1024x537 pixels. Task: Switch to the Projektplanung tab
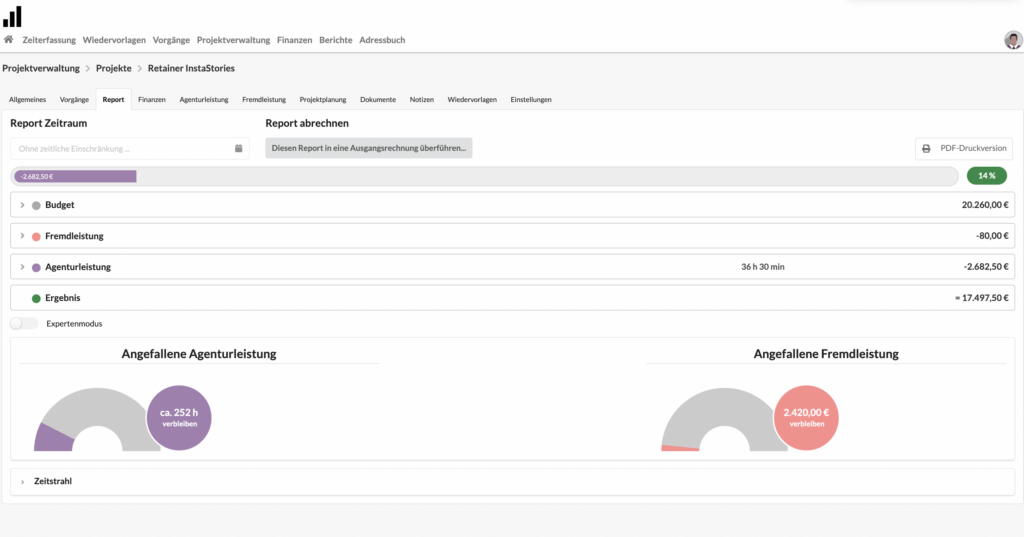(323, 99)
